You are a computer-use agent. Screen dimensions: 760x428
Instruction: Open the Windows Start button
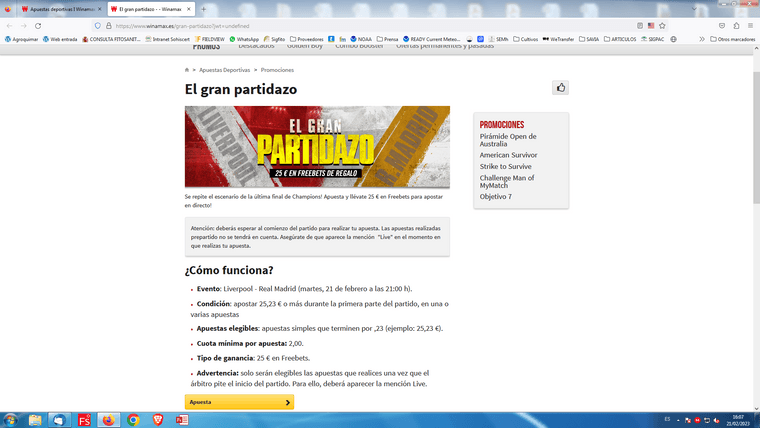tap(10, 420)
